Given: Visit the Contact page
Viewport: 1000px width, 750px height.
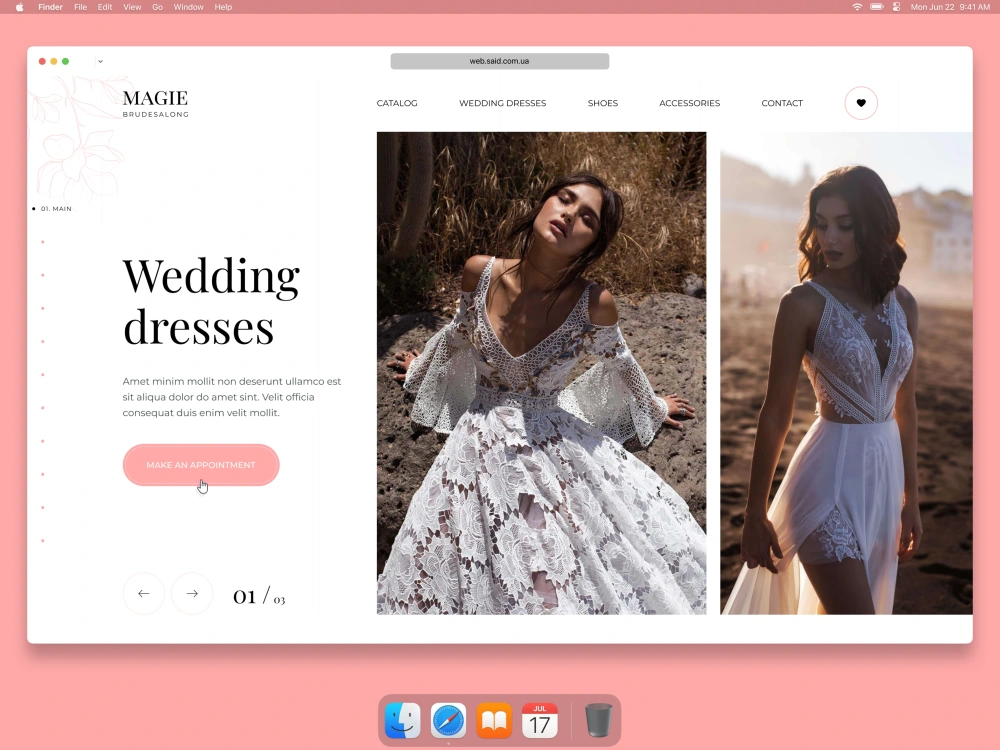Looking at the screenshot, I should click(782, 103).
